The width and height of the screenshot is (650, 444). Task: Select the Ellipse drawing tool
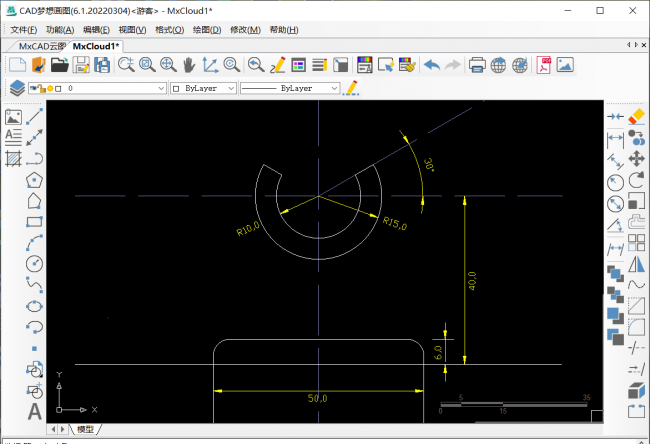tap(34, 306)
